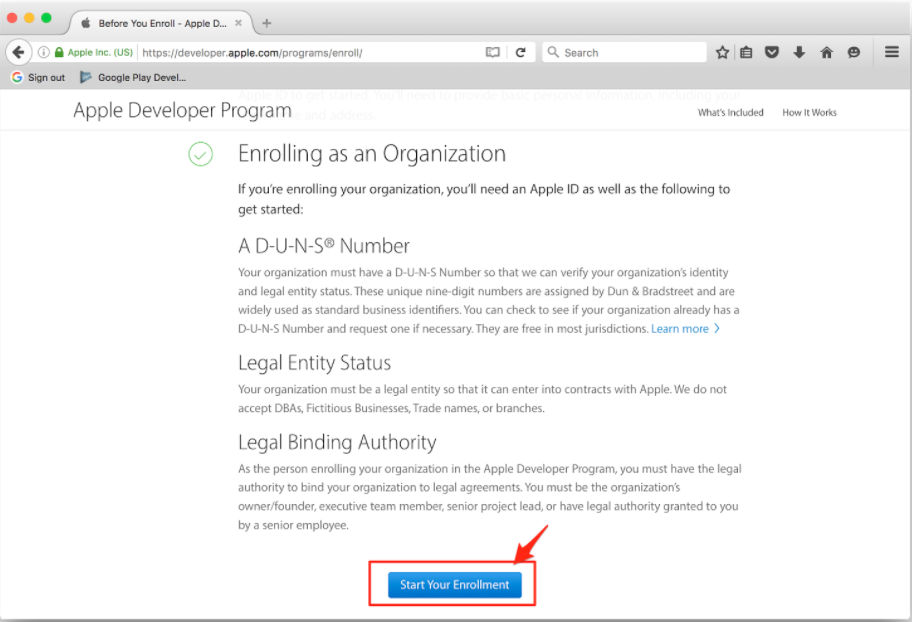Click the Legal Binding Authority heading
The image size is (912, 622).
(x=337, y=443)
